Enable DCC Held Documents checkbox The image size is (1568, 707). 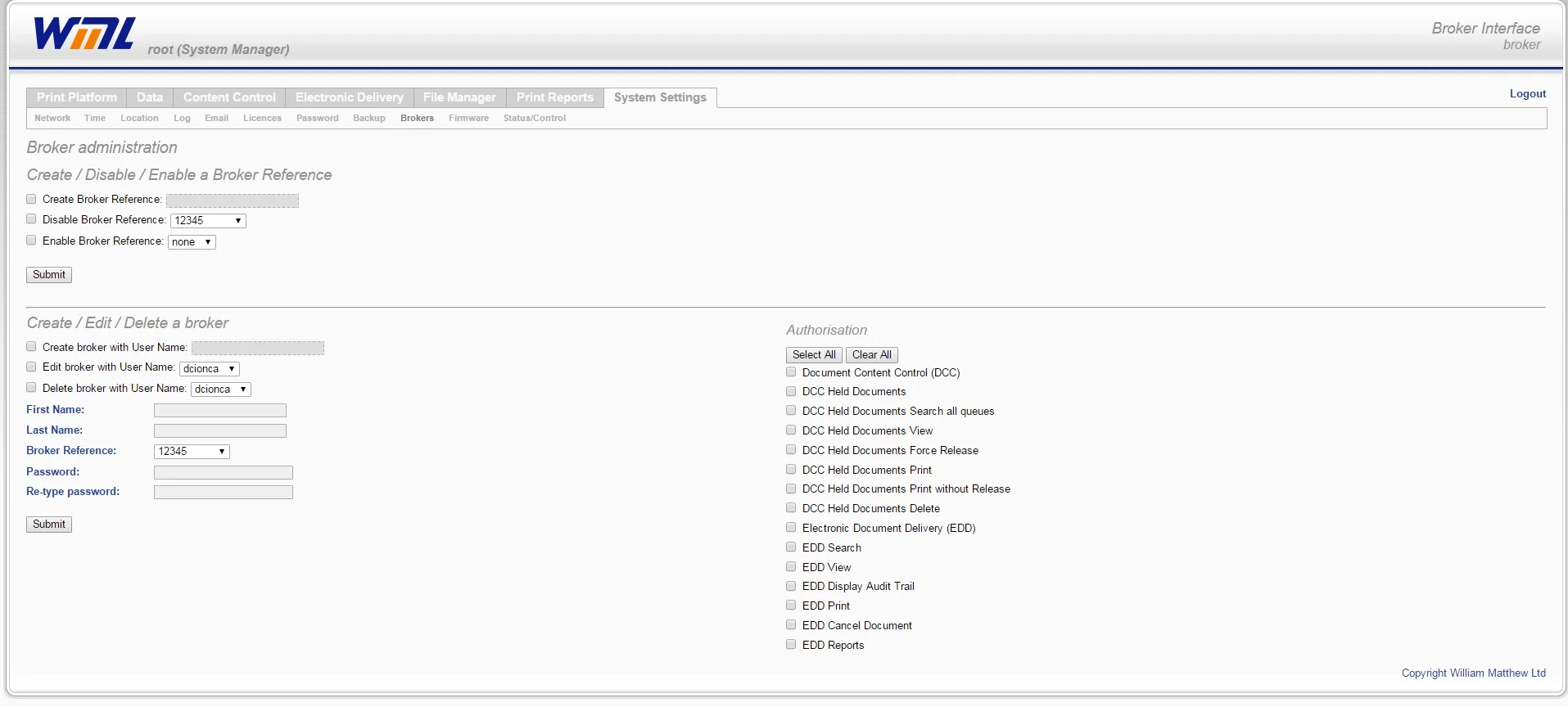tap(791, 391)
